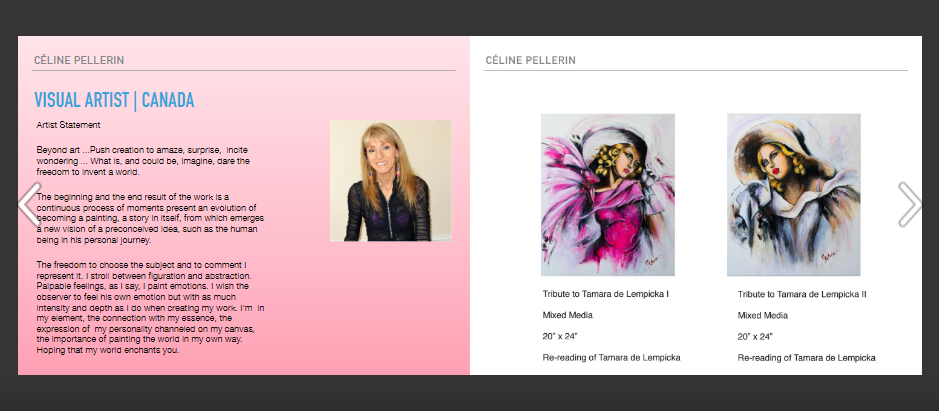Viewport: 939px width, 411px height.
Task: Click the Visual Artist | Canada heading
Action: [114, 100]
